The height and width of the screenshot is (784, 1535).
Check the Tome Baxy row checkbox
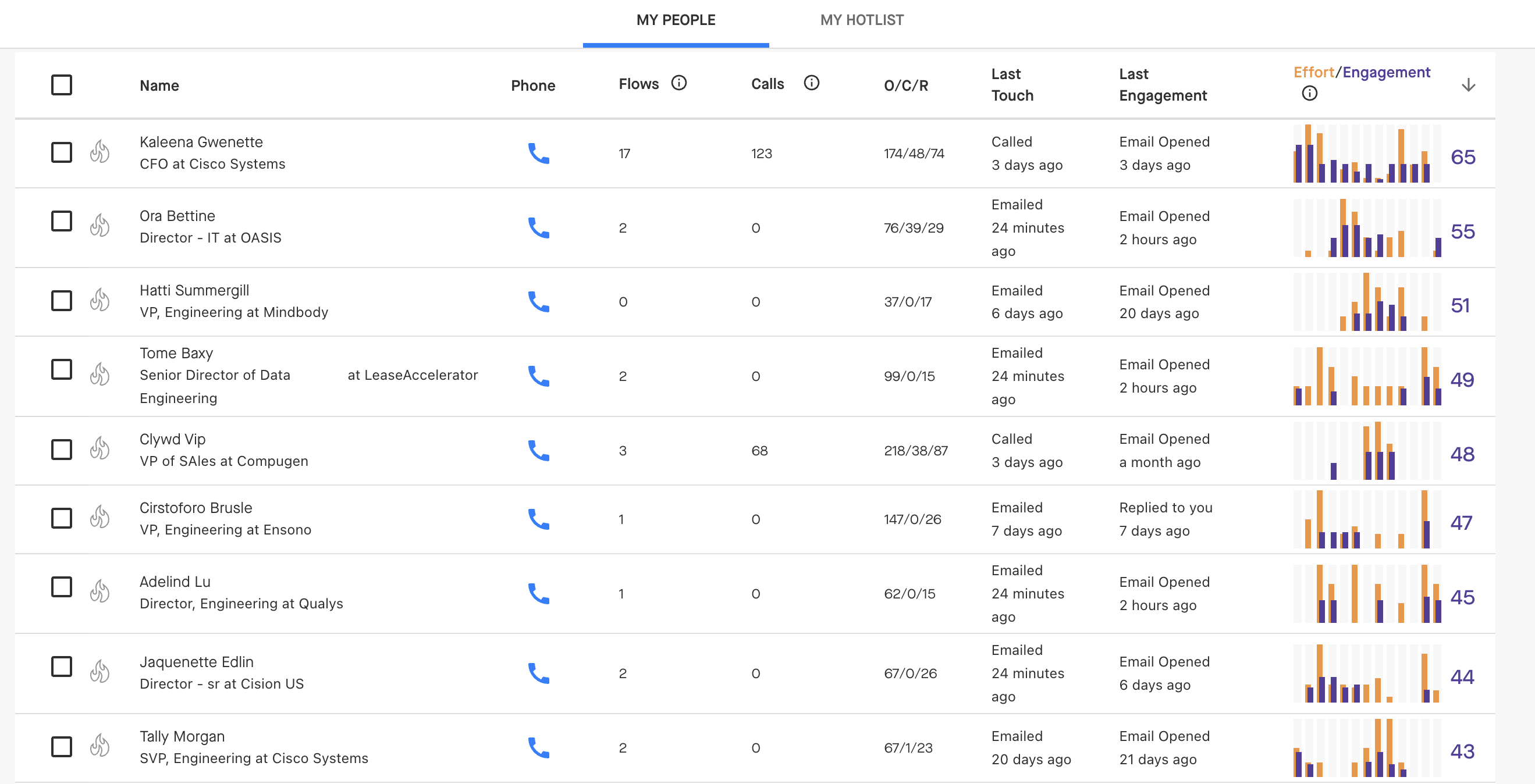coord(61,369)
